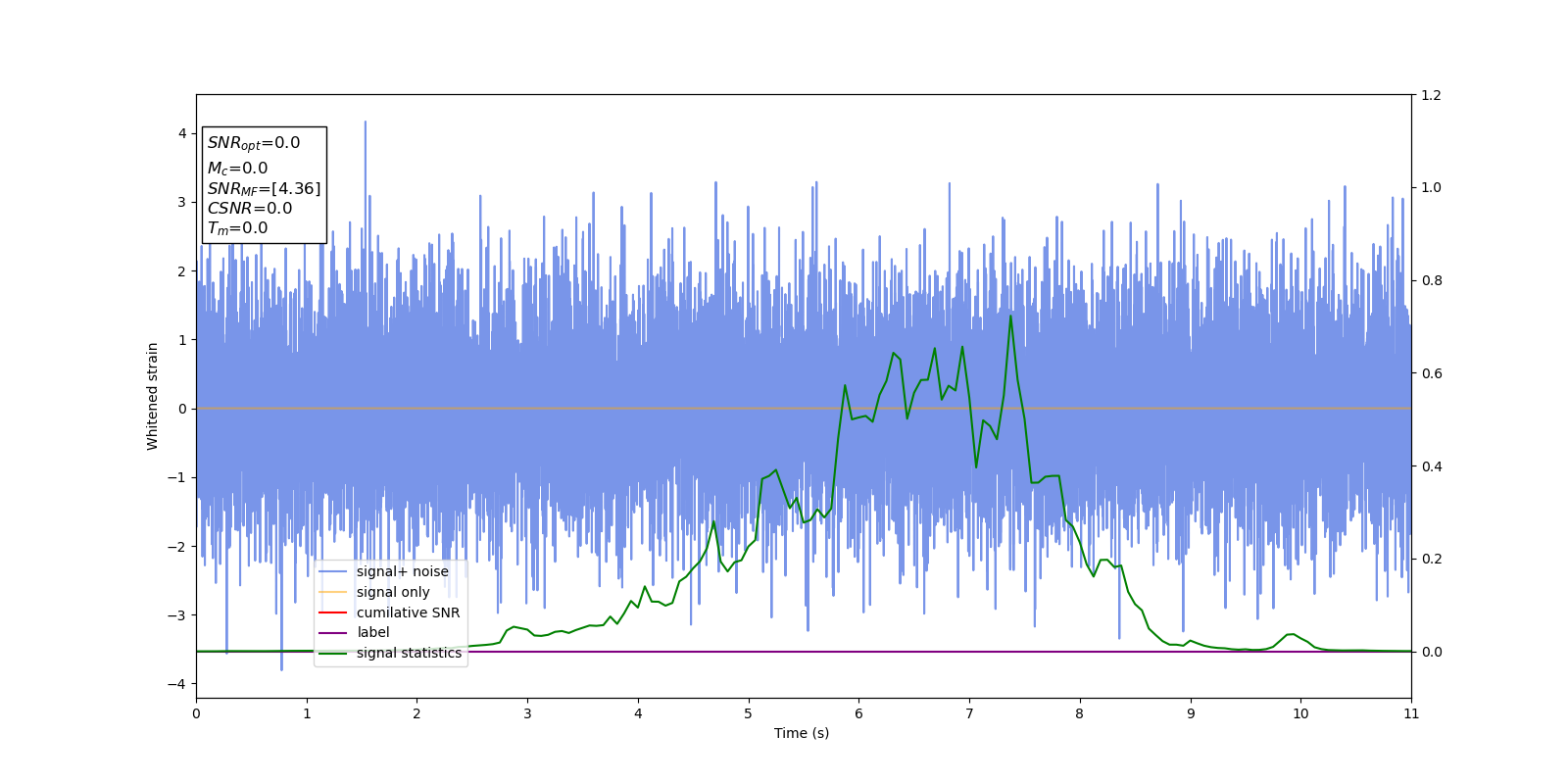
Task: Click x-axis tick label 7
Action: (x=969, y=713)
